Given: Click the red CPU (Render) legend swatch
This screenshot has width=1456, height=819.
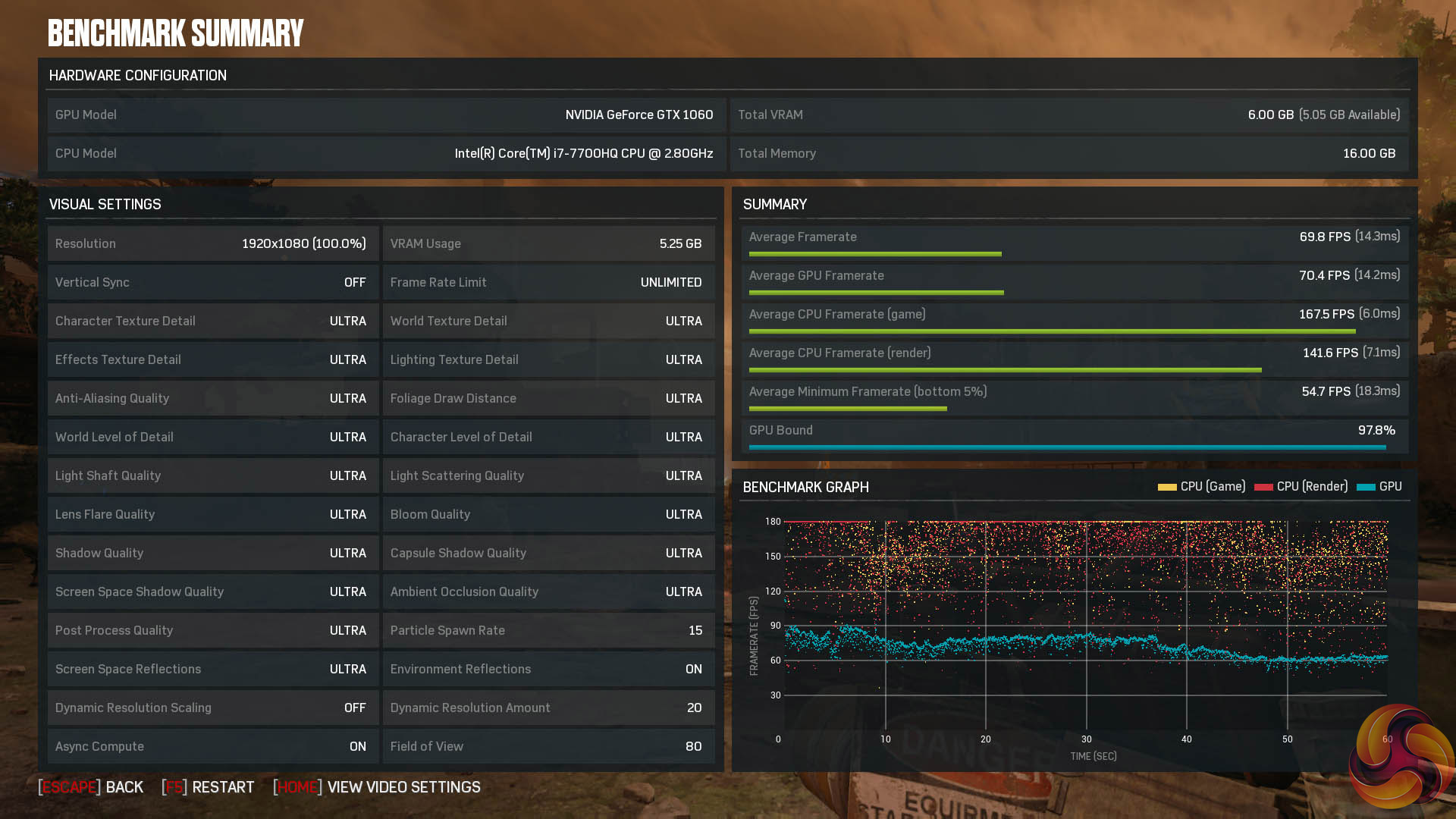Looking at the screenshot, I should pos(1263,487).
